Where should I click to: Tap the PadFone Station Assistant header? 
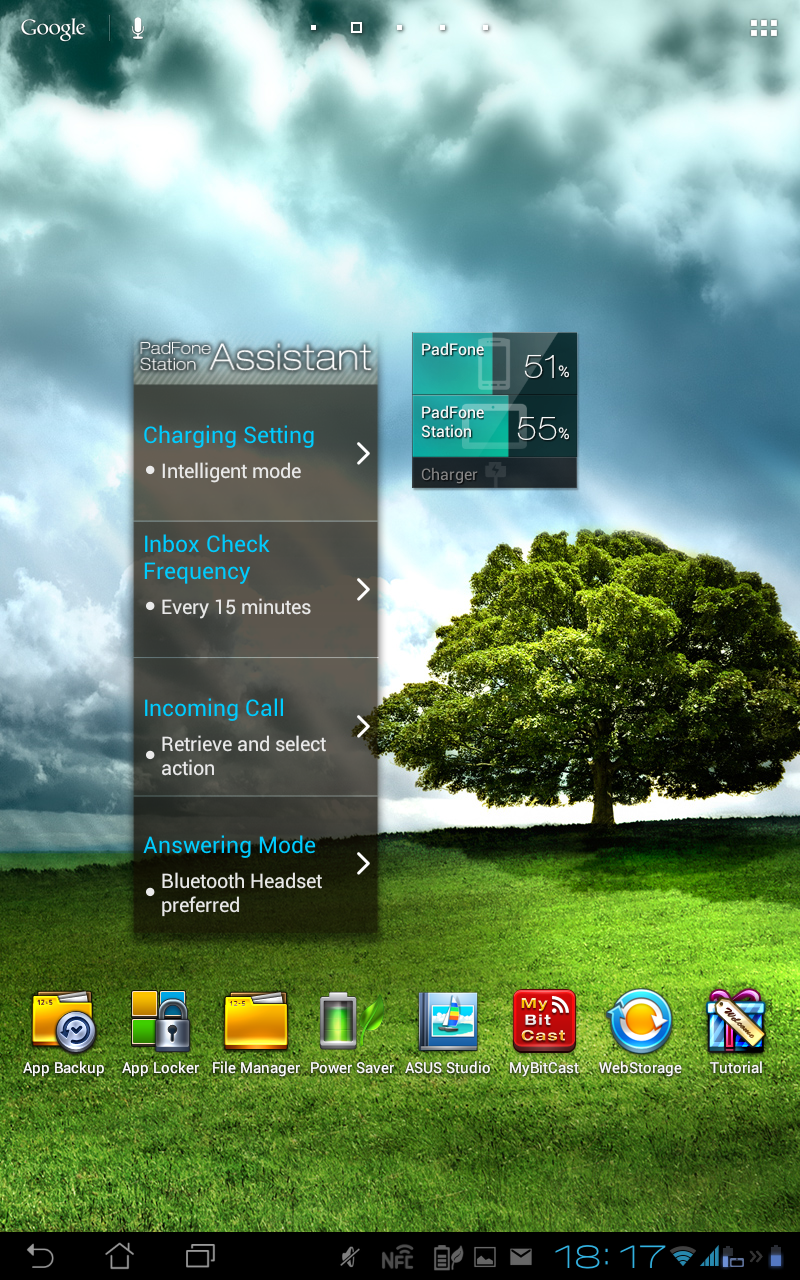tap(256, 358)
